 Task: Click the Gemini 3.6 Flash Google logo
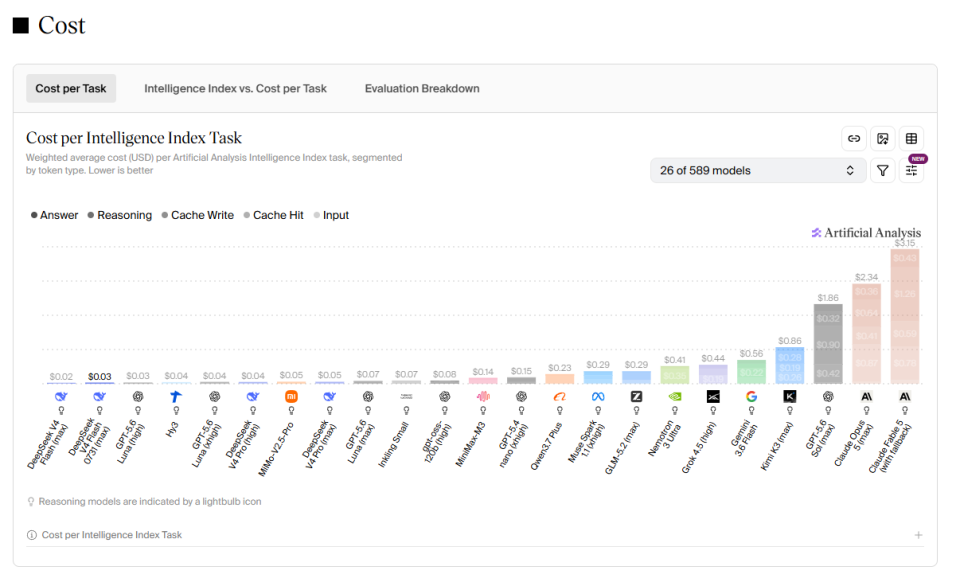coord(751,397)
